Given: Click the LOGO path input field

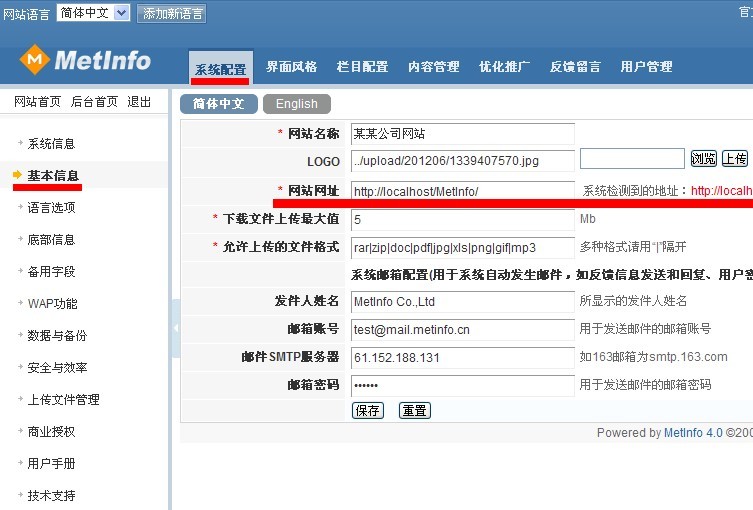Looking at the screenshot, I should point(462,161).
